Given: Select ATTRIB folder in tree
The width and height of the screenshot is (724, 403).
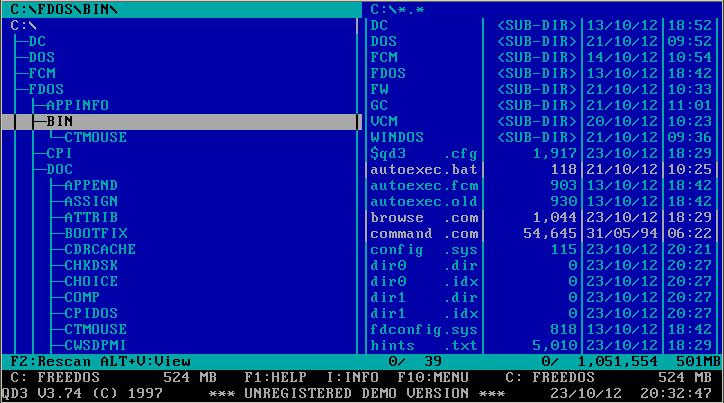Looking at the screenshot, I should coord(91,217).
